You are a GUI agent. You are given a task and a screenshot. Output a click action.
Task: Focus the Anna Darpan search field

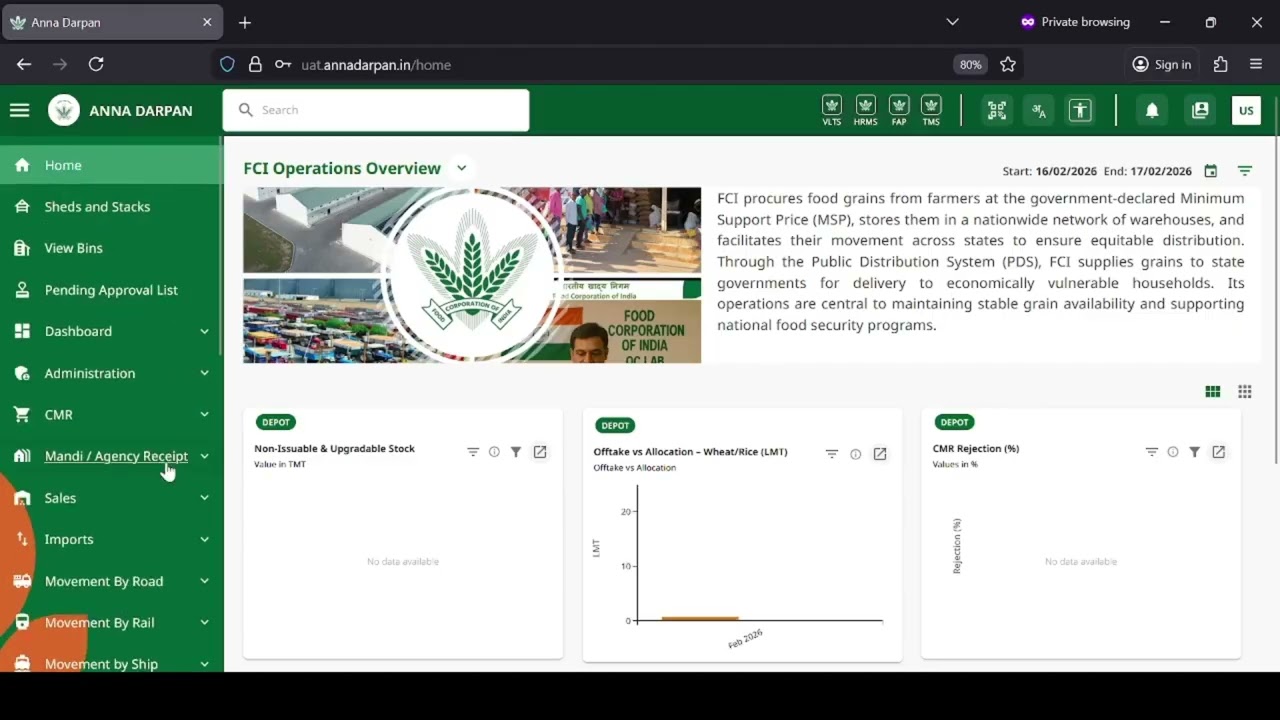(376, 110)
